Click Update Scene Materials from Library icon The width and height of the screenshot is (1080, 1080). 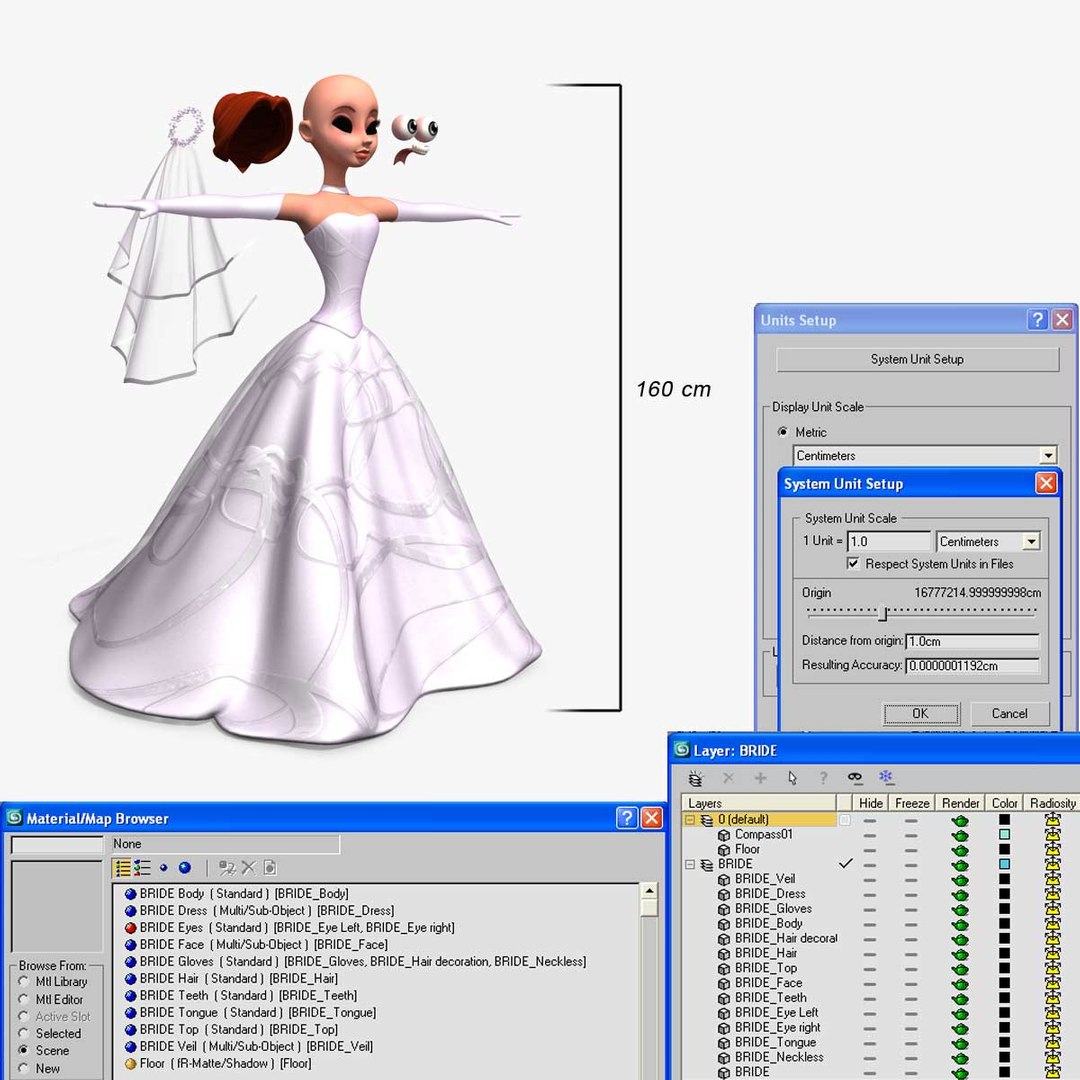click(x=227, y=868)
